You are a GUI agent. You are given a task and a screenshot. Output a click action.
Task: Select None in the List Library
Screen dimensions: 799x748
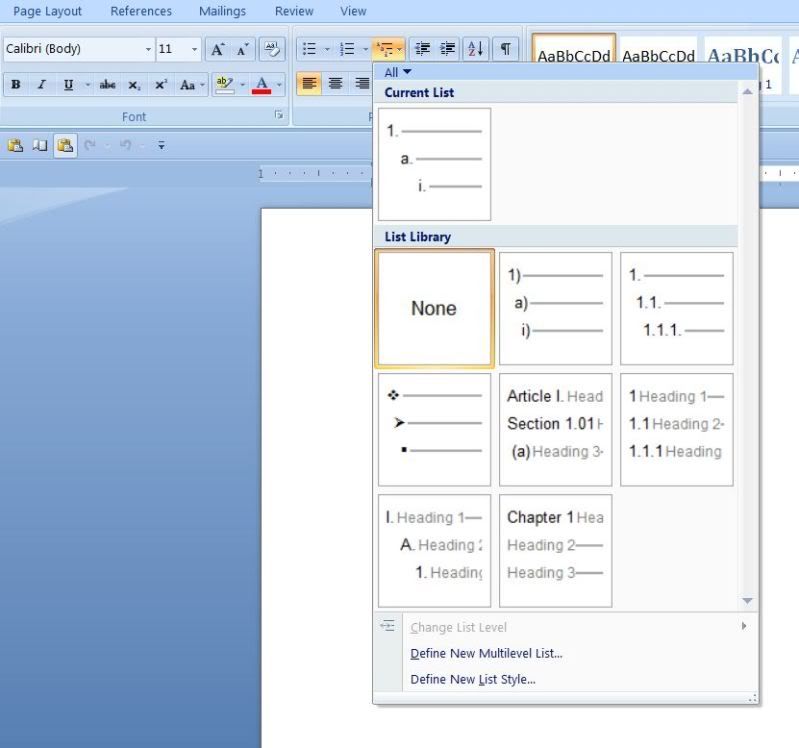pos(435,308)
